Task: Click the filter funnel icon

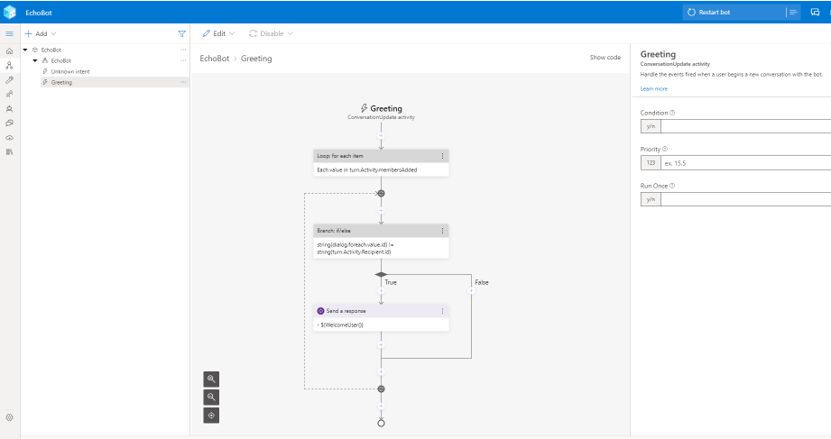Action: pos(182,33)
